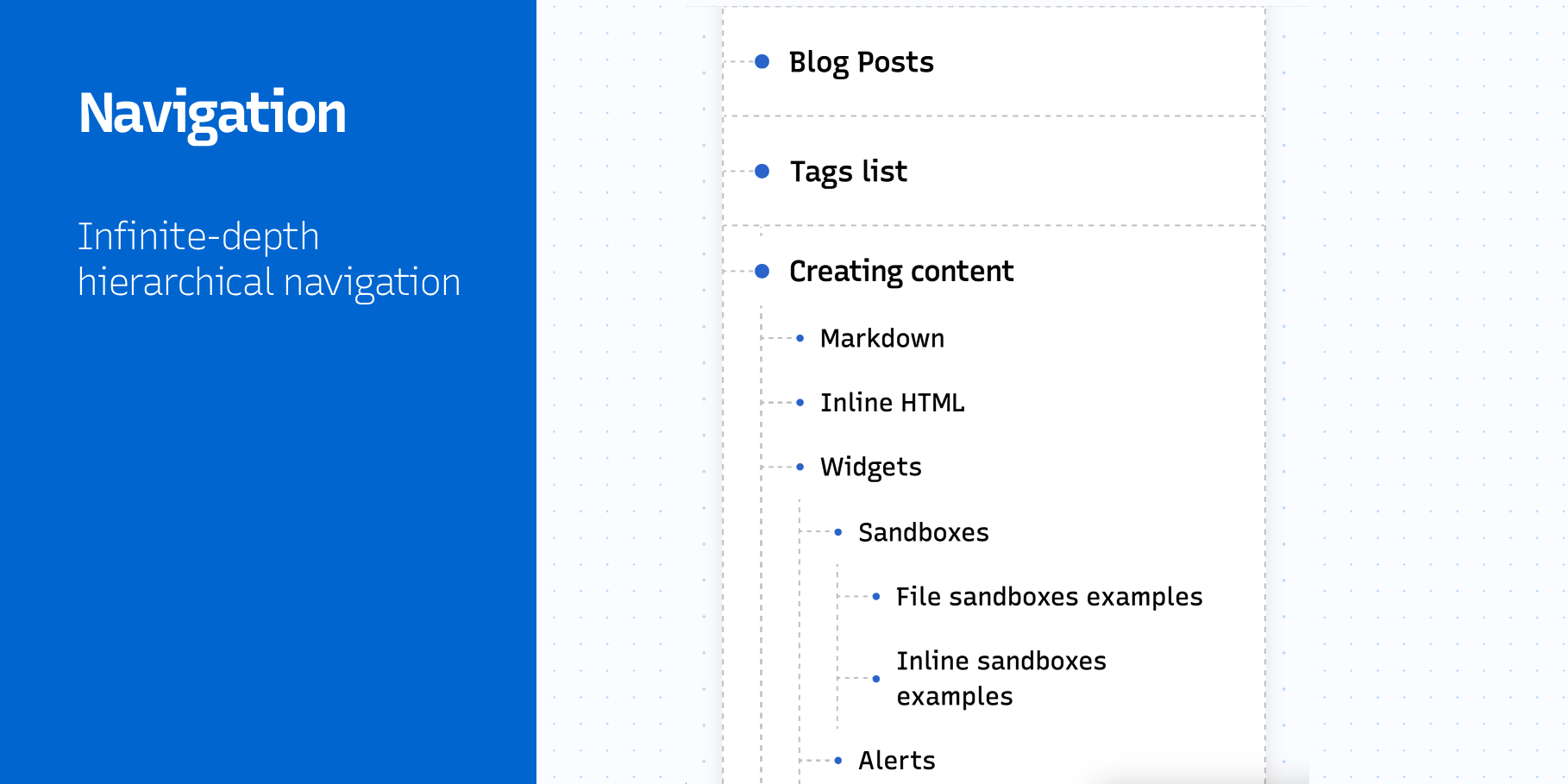This screenshot has width=1568, height=784.
Task: Click the small bullet before Inline HTML
Action: [x=800, y=403]
